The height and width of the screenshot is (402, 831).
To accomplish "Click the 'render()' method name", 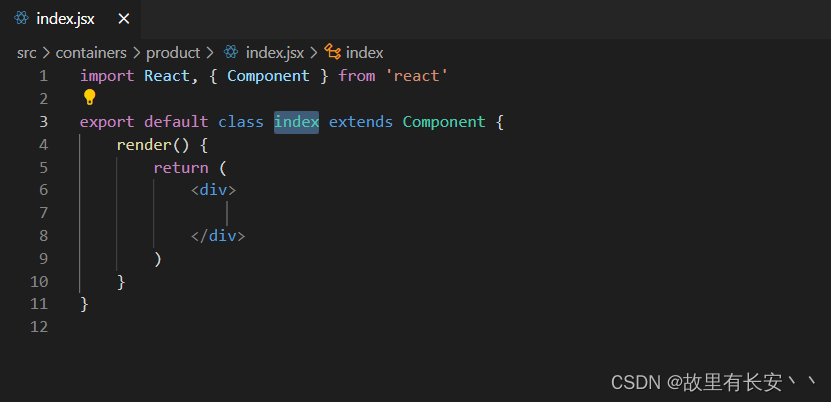I will click(153, 145).
